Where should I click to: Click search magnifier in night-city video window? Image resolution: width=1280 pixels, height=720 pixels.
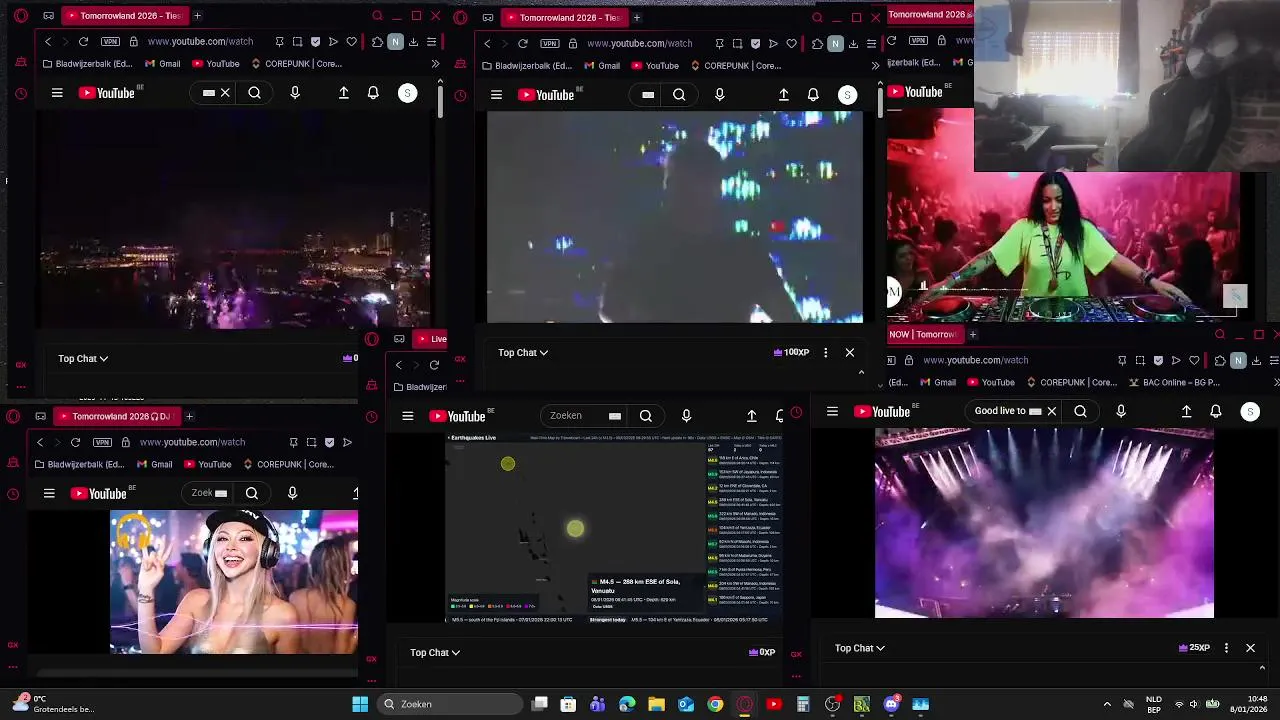[255, 93]
